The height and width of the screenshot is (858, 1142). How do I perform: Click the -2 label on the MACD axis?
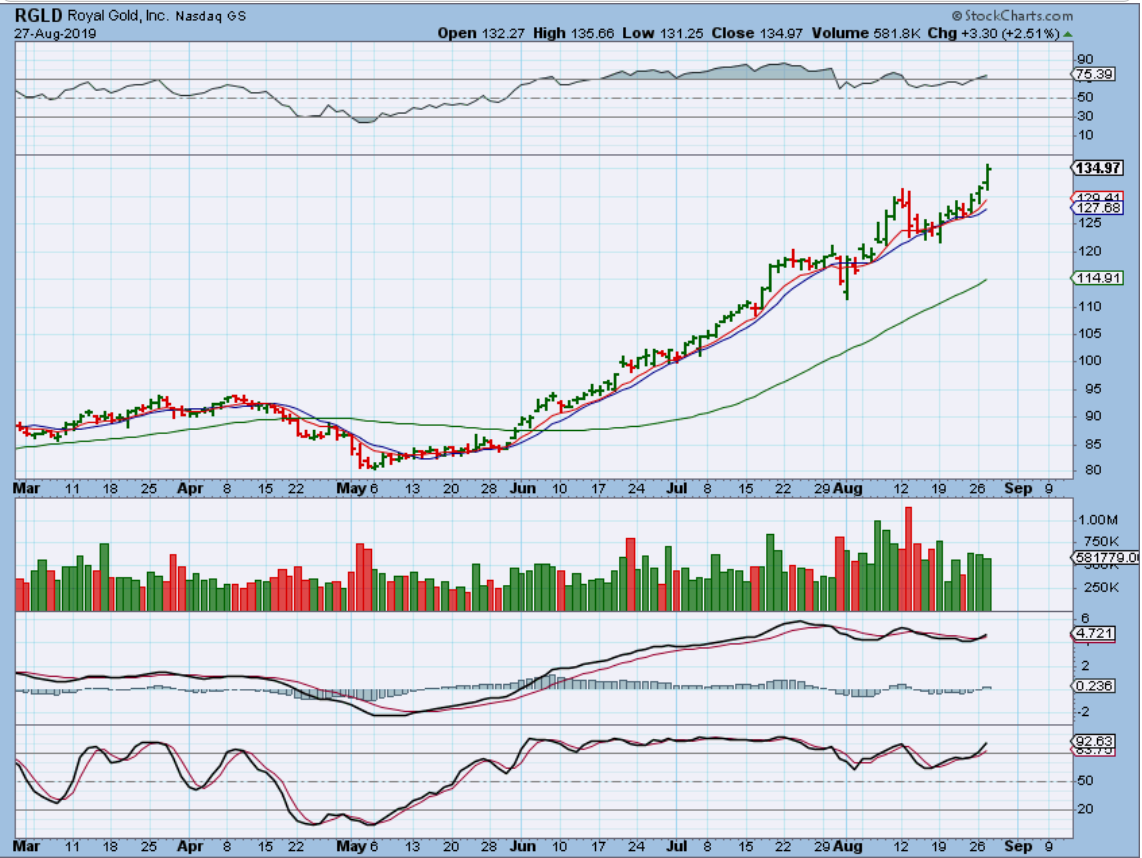(x=1083, y=712)
